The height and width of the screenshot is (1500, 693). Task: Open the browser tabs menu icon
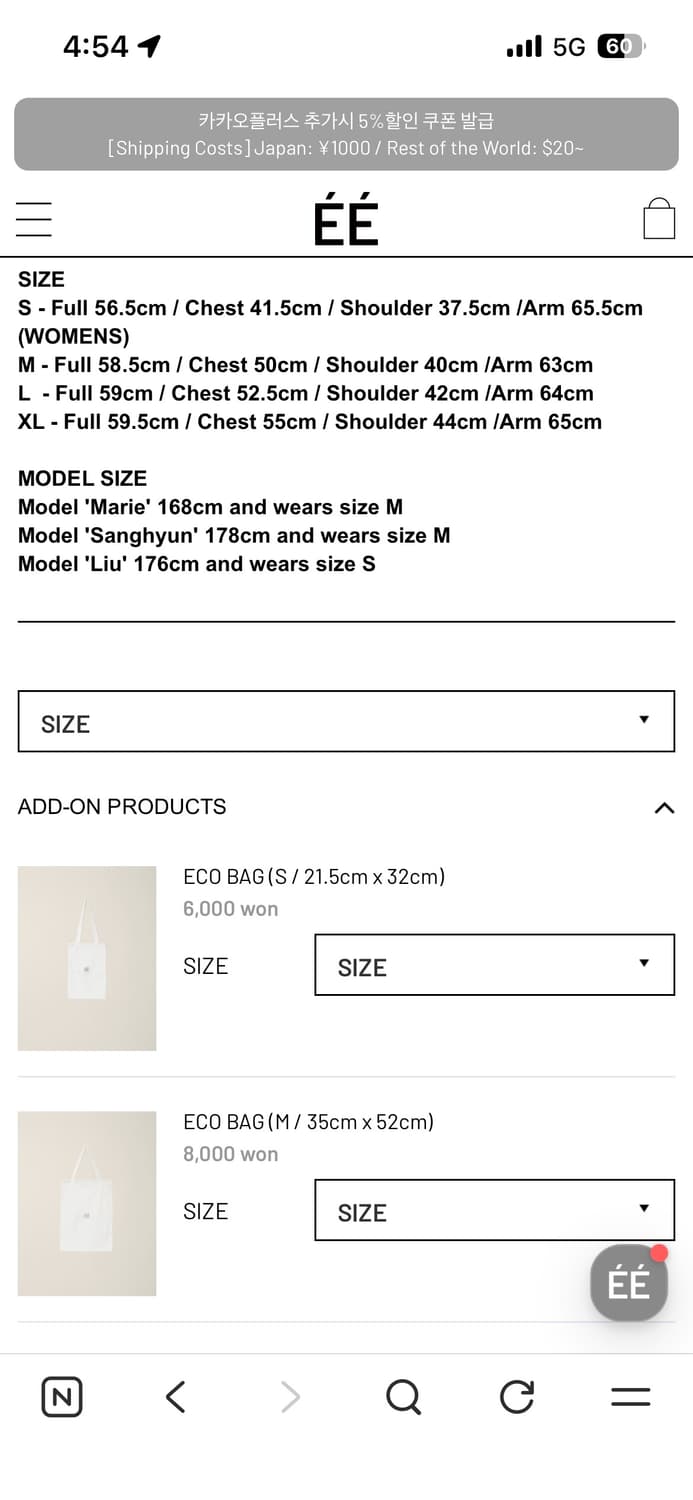(x=630, y=1397)
